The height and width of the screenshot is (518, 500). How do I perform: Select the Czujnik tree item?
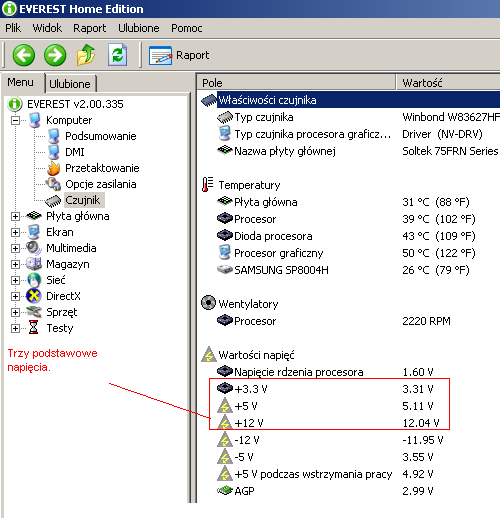[83, 200]
